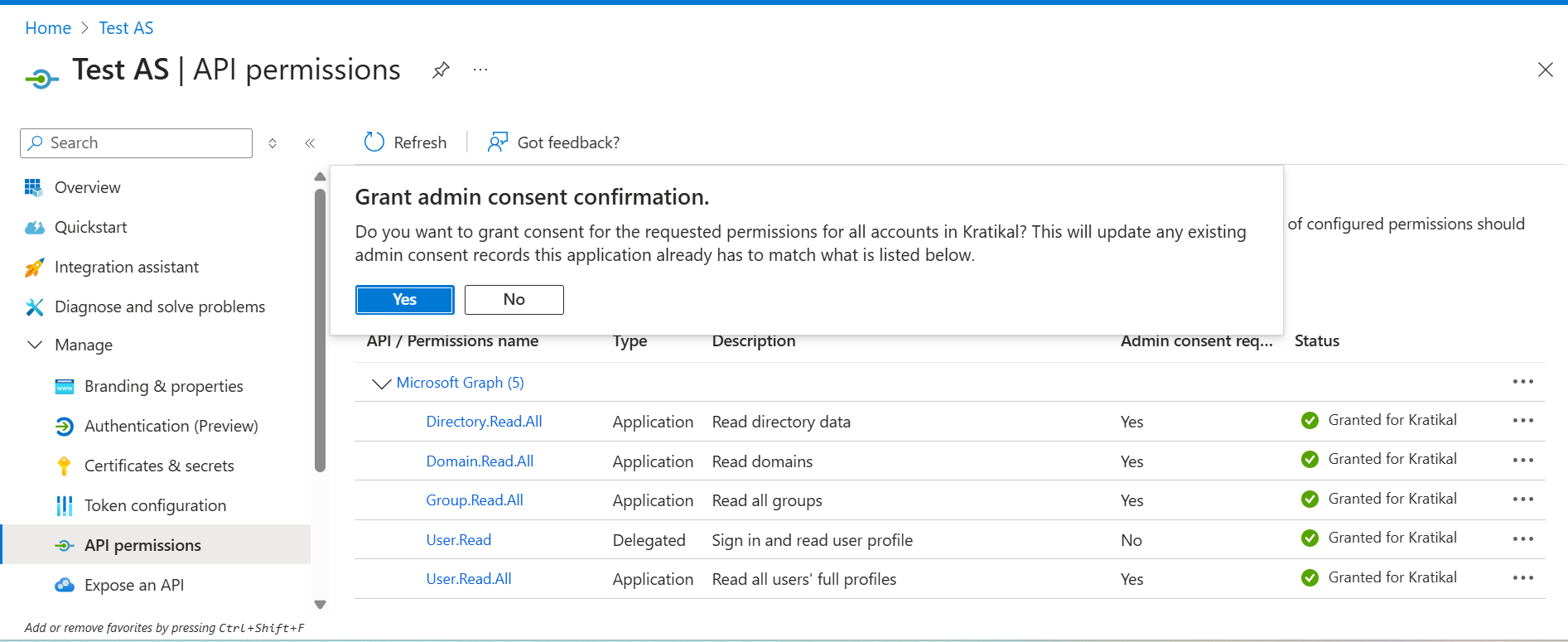Open the Domain.Read.All permission link
Screen dimensions: 1568x642
480,461
